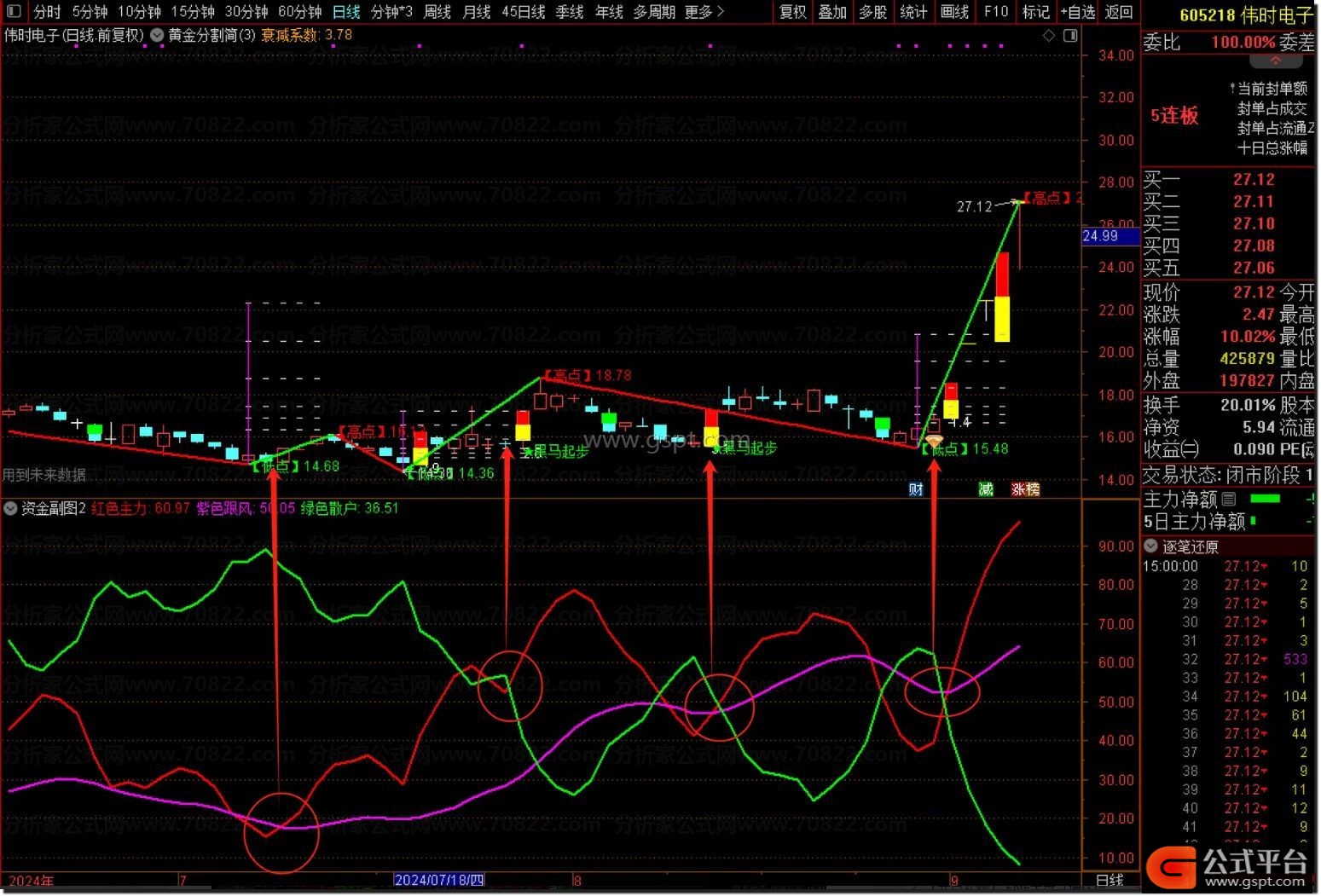The width and height of the screenshot is (1321, 896).
Task: Select the 日线 daily period tab
Action: click(x=346, y=12)
